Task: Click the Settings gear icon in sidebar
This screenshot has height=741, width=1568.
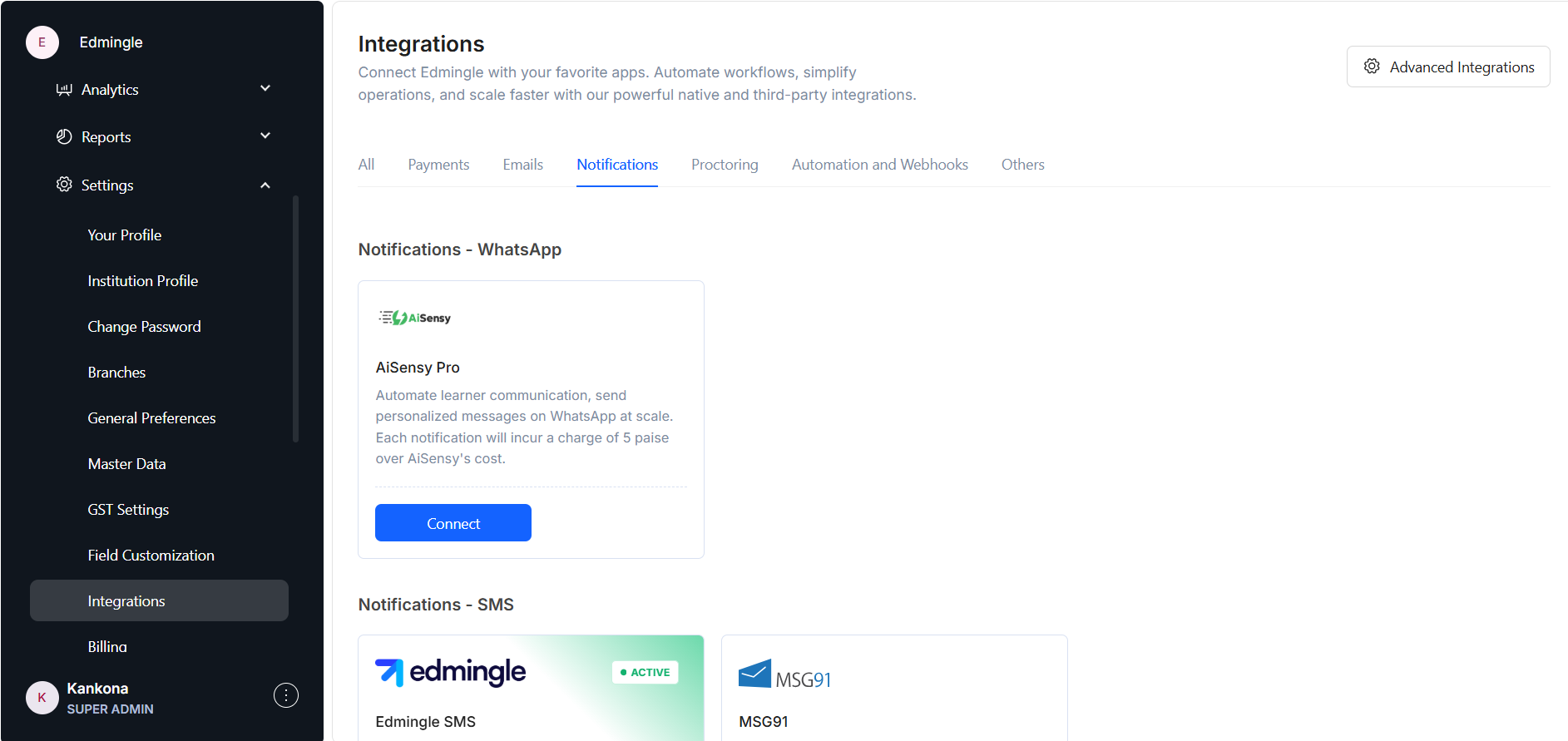Action: (x=64, y=184)
